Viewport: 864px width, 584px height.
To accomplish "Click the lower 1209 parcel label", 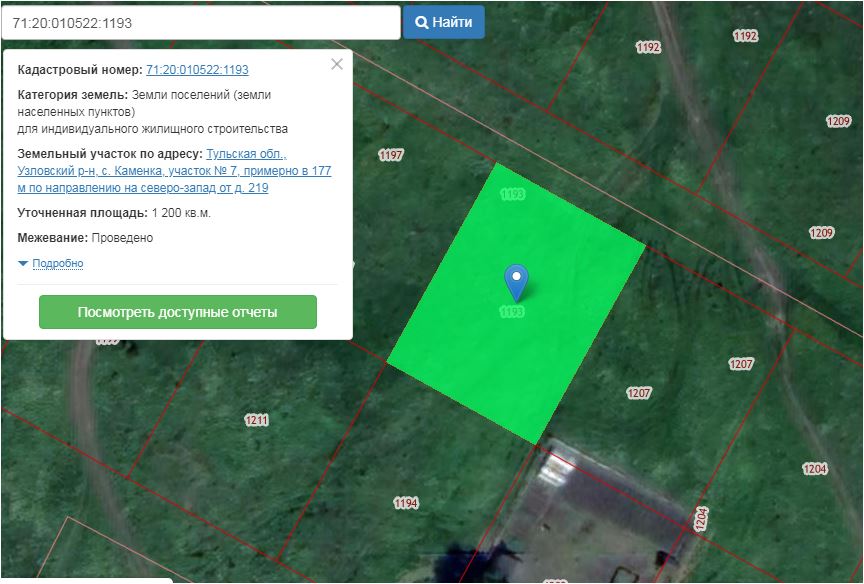I will (821, 233).
